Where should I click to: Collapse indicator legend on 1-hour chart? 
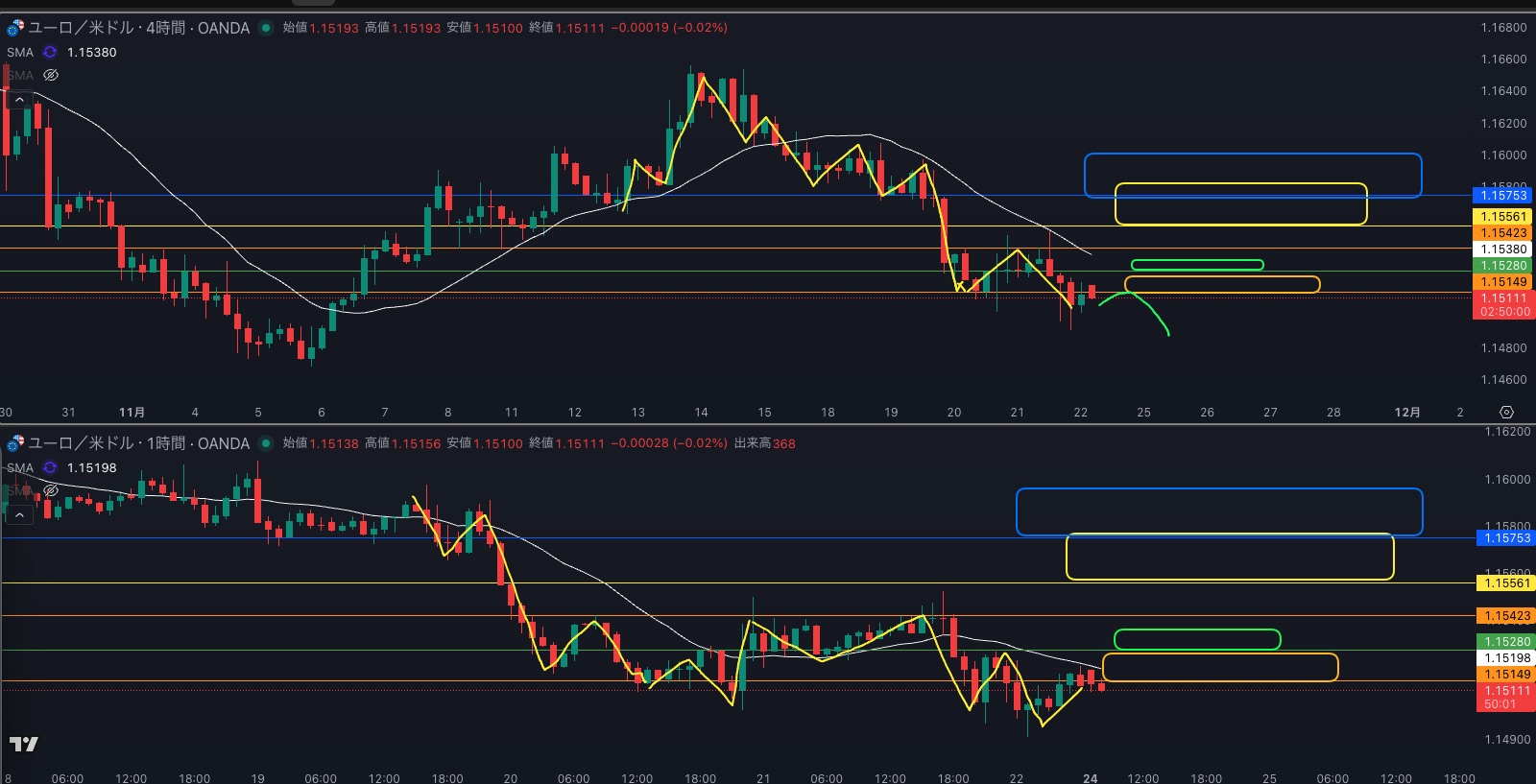[x=19, y=515]
